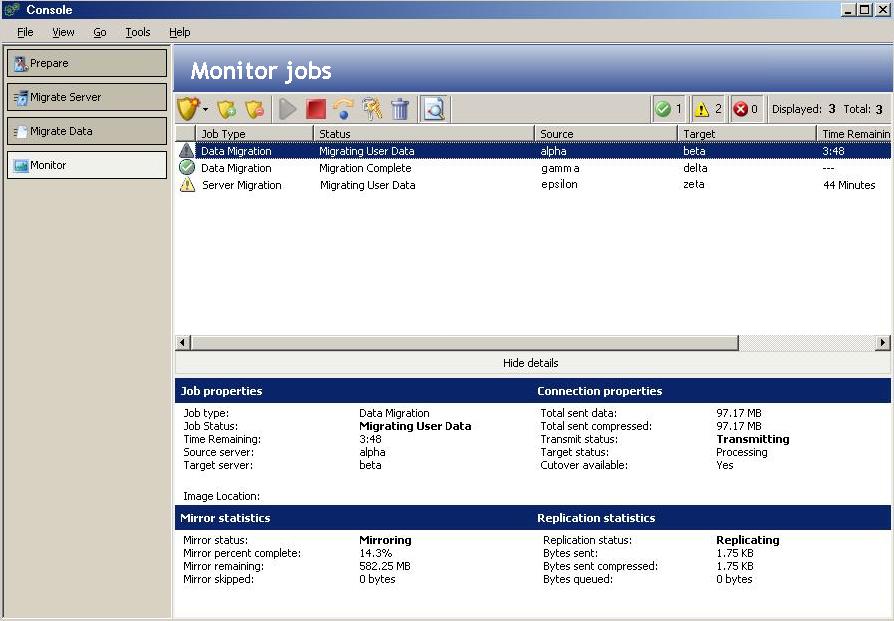
Task: Open the dropdown arrow beside the shield icon
Action: coord(206,110)
